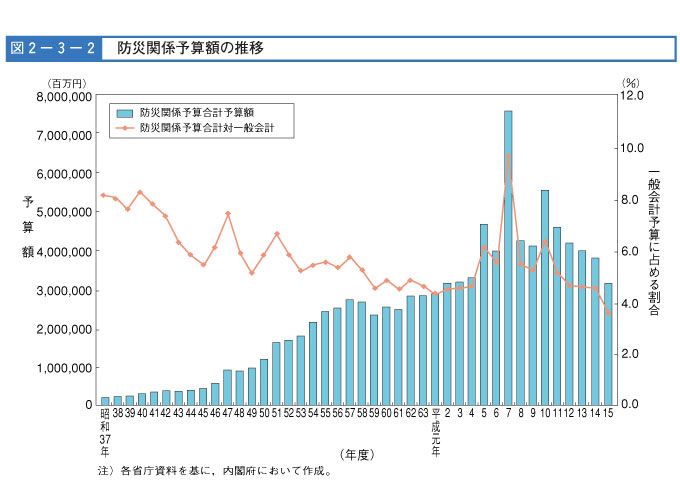Click the chart title 防災関係予算額の推移
680x492 pixels.
[190, 48]
